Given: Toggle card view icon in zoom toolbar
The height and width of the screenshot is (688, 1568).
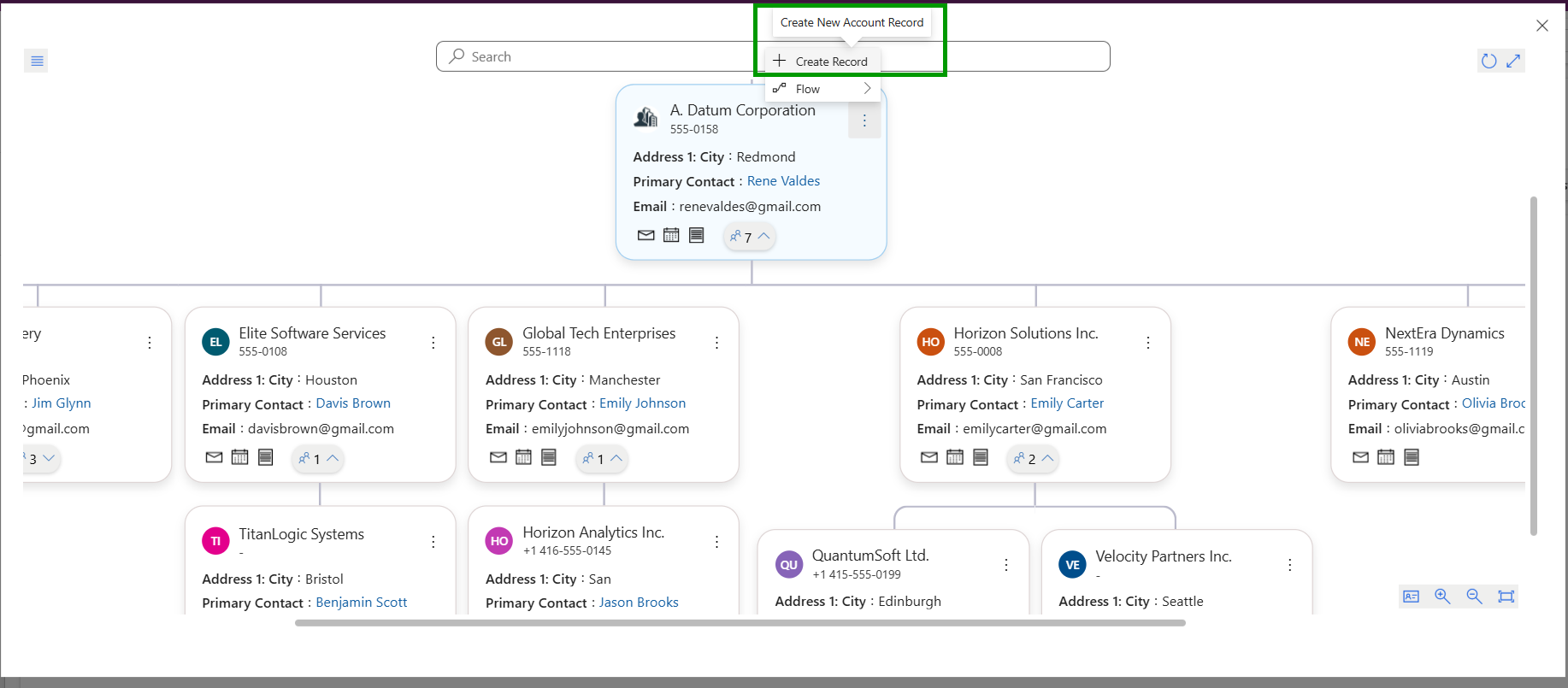Looking at the screenshot, I should pos(1412,597).
